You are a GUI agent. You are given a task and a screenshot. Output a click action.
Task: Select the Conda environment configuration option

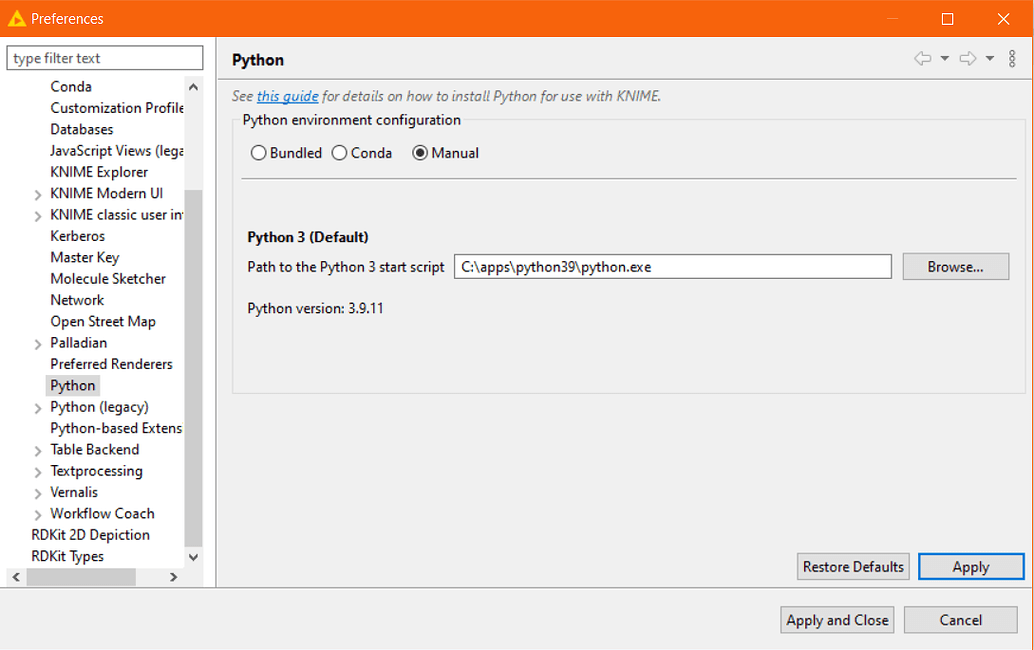pos(338,152)
